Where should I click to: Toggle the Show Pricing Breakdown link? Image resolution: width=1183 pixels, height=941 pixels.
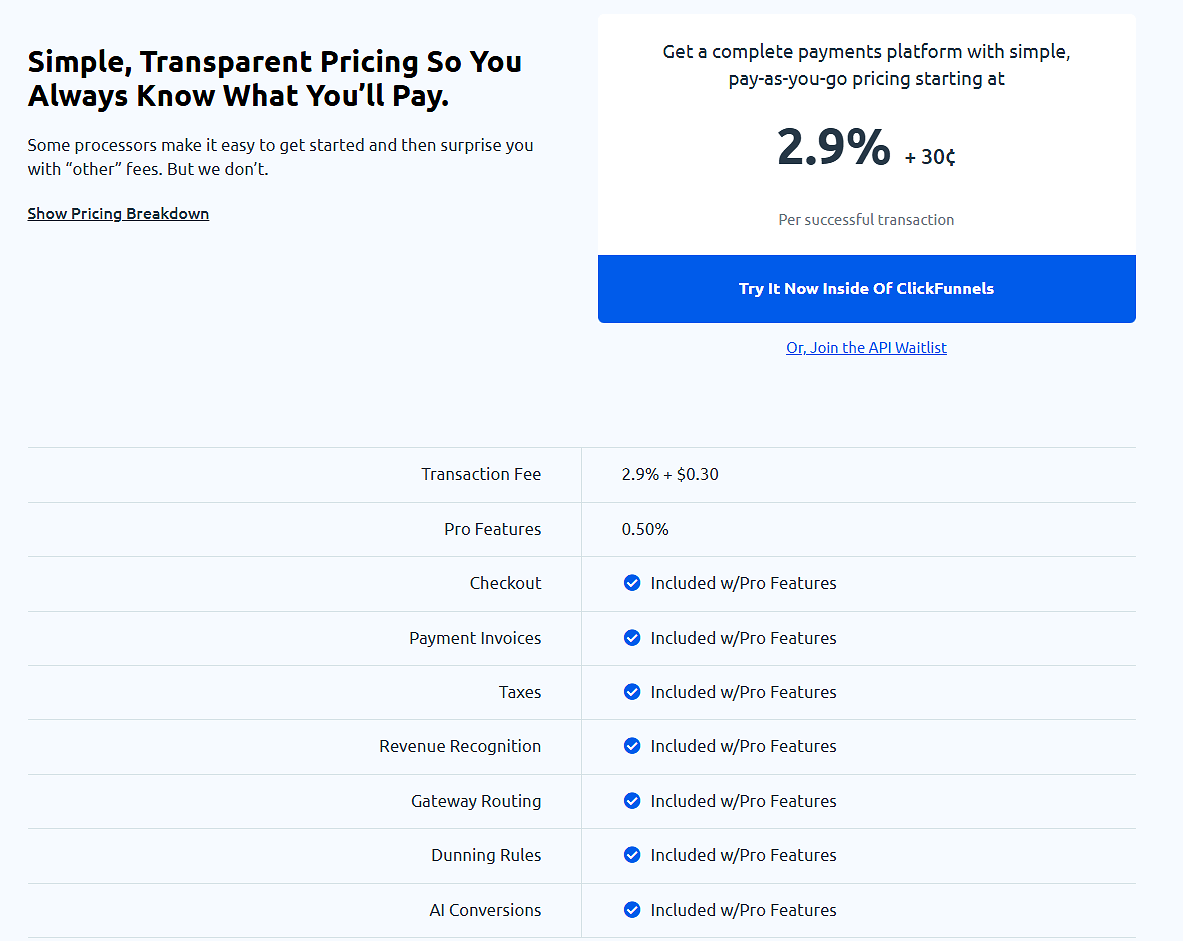tap(118, 214)
